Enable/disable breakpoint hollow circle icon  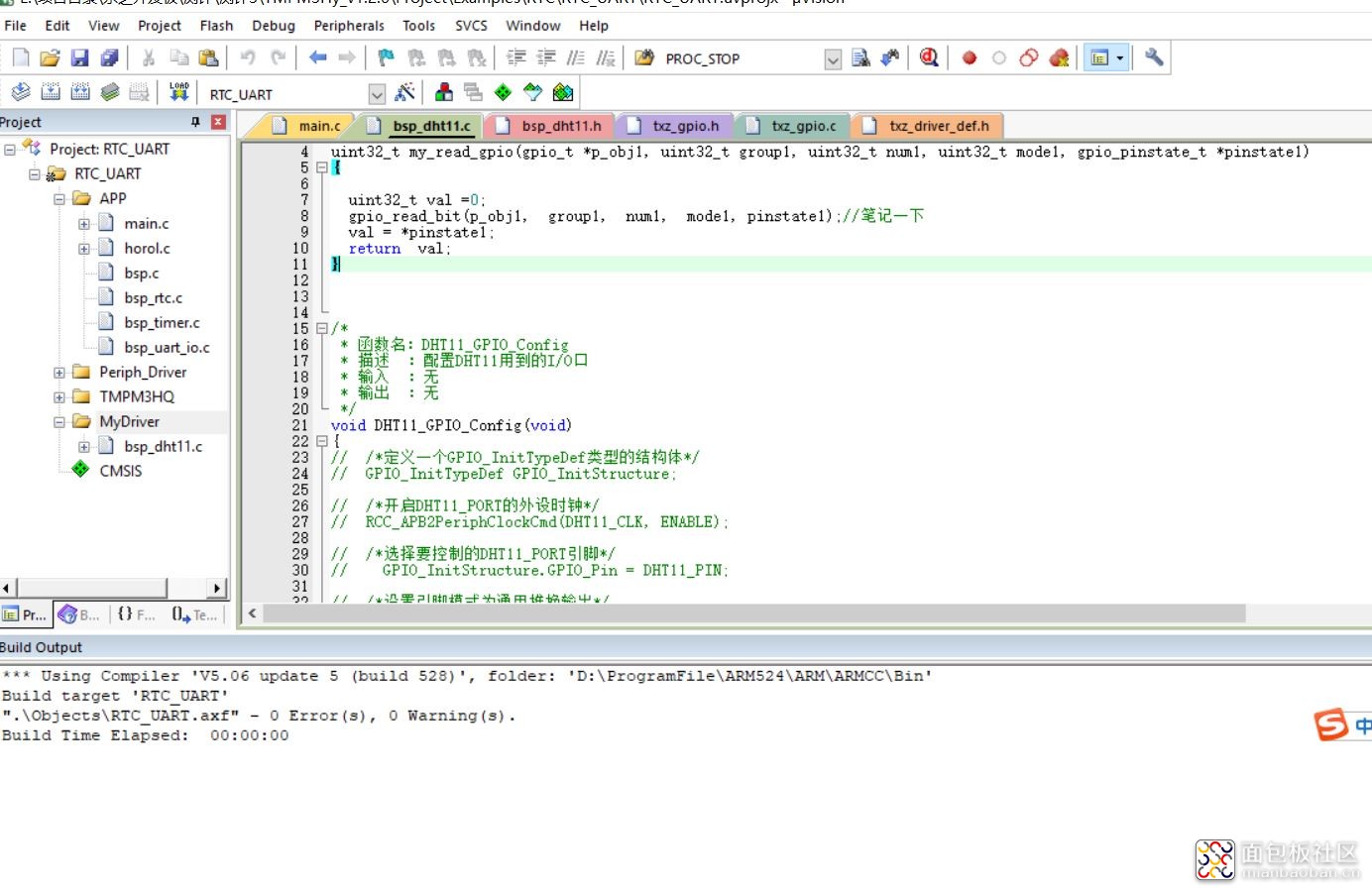click(x=999, y=58)
